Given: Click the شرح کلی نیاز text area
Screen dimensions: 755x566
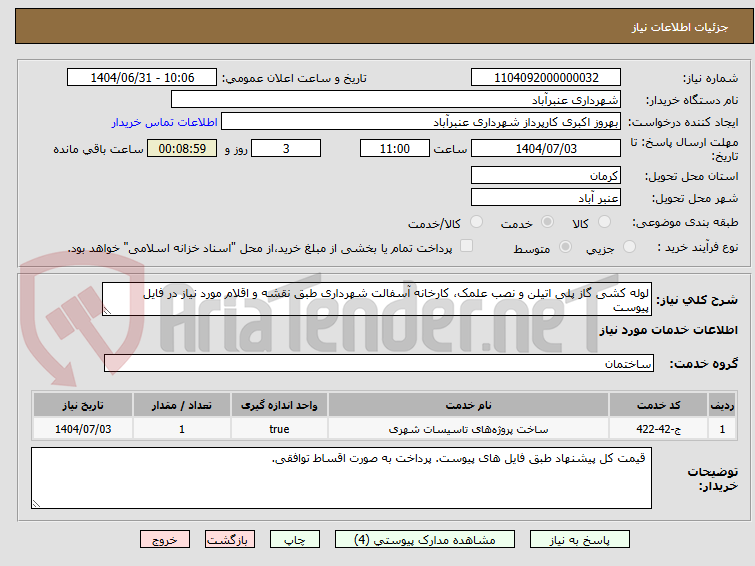Looking at the screenshot, I should pyautogui.click(x=377, y=299).
